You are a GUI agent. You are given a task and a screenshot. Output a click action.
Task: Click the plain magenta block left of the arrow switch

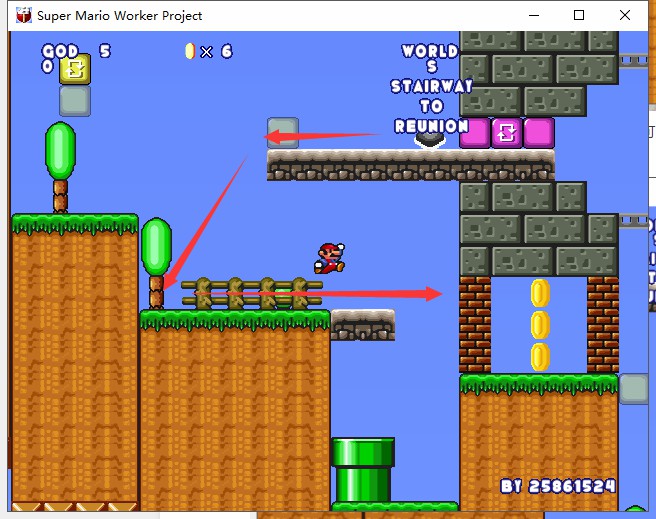click(477, 133)
